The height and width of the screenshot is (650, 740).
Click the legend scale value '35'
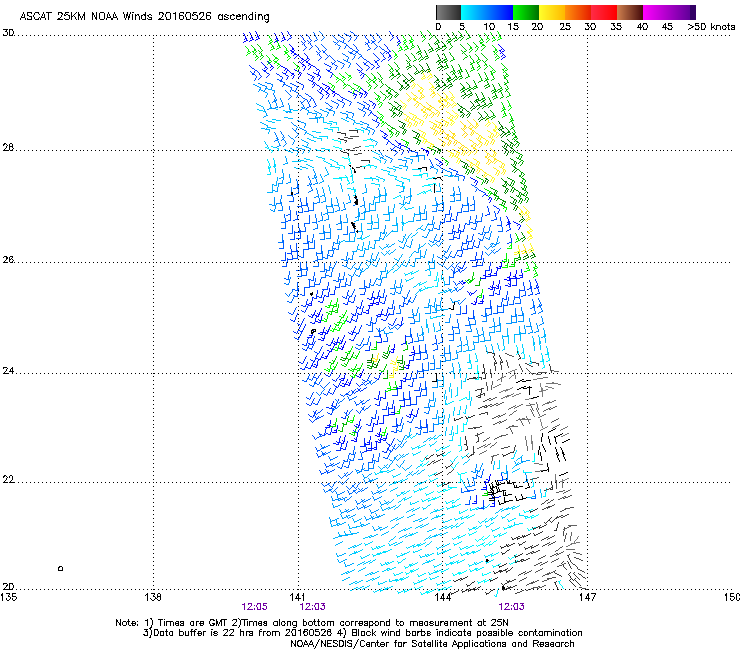616,27
